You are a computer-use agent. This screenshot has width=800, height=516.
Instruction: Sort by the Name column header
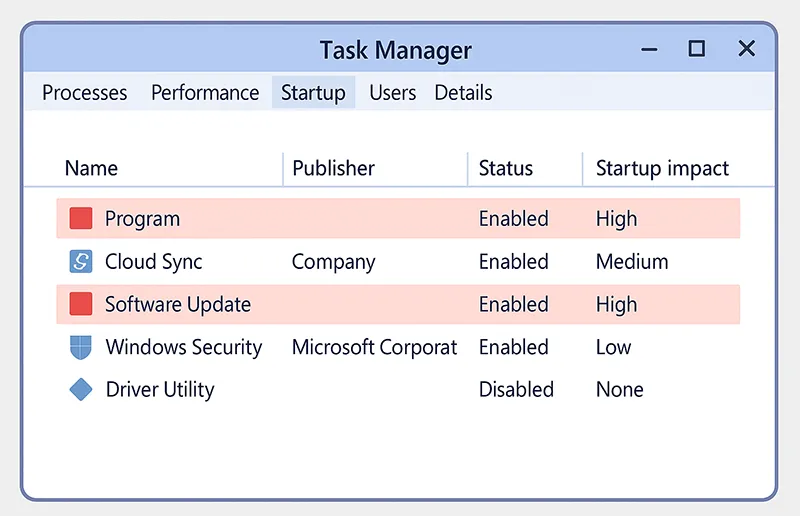pyautogui.click(x=91, y=168)
